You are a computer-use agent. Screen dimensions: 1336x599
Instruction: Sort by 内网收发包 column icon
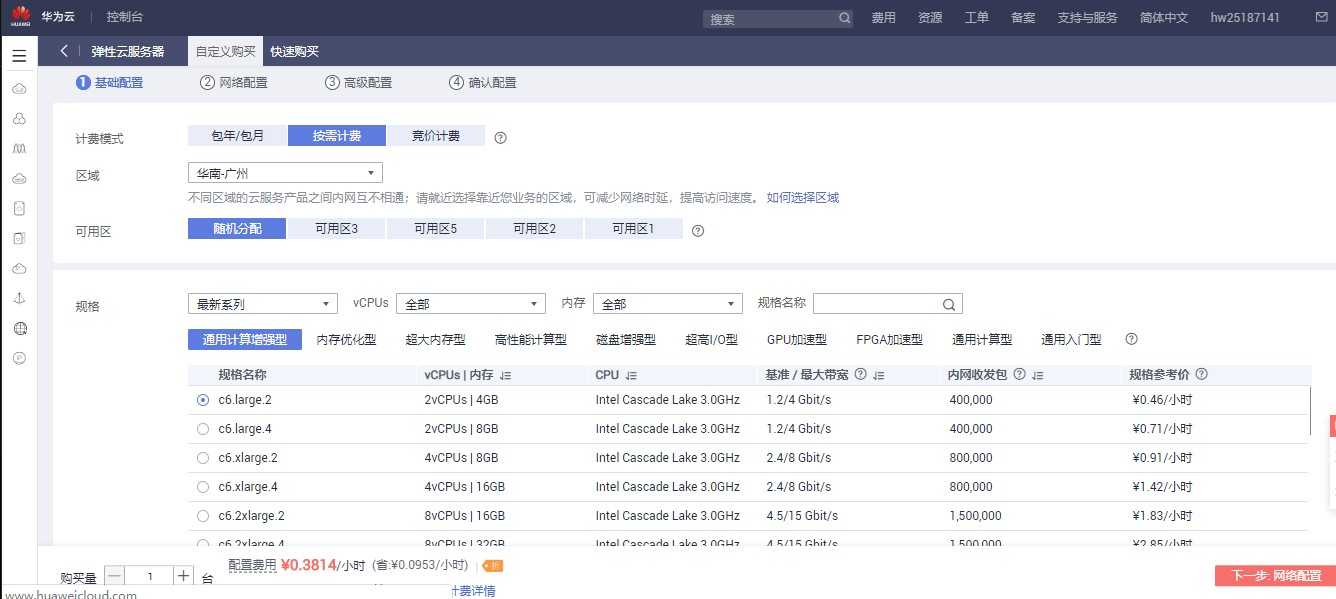(1037, 376)
